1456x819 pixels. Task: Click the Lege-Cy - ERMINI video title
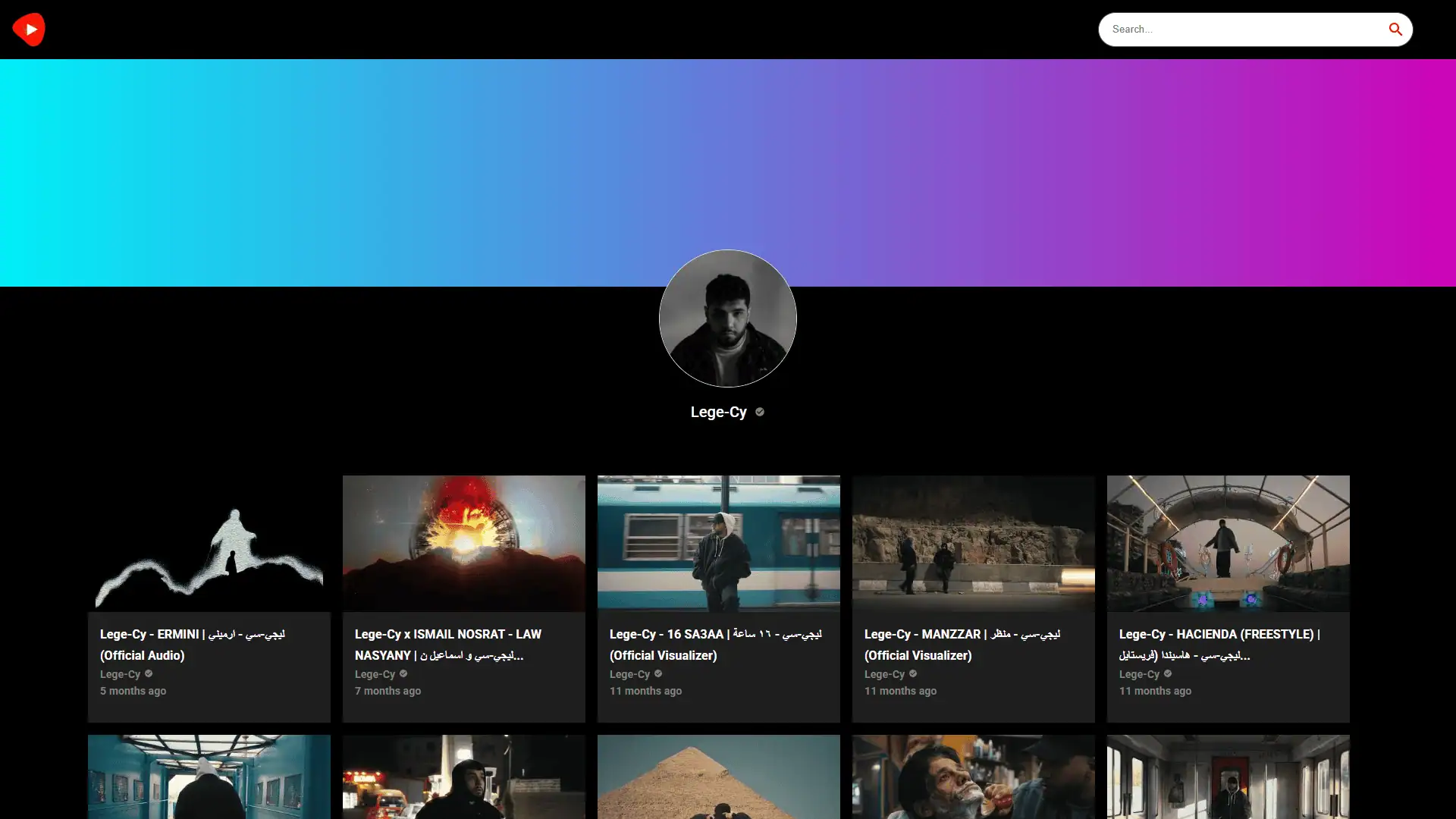[193, 645]
